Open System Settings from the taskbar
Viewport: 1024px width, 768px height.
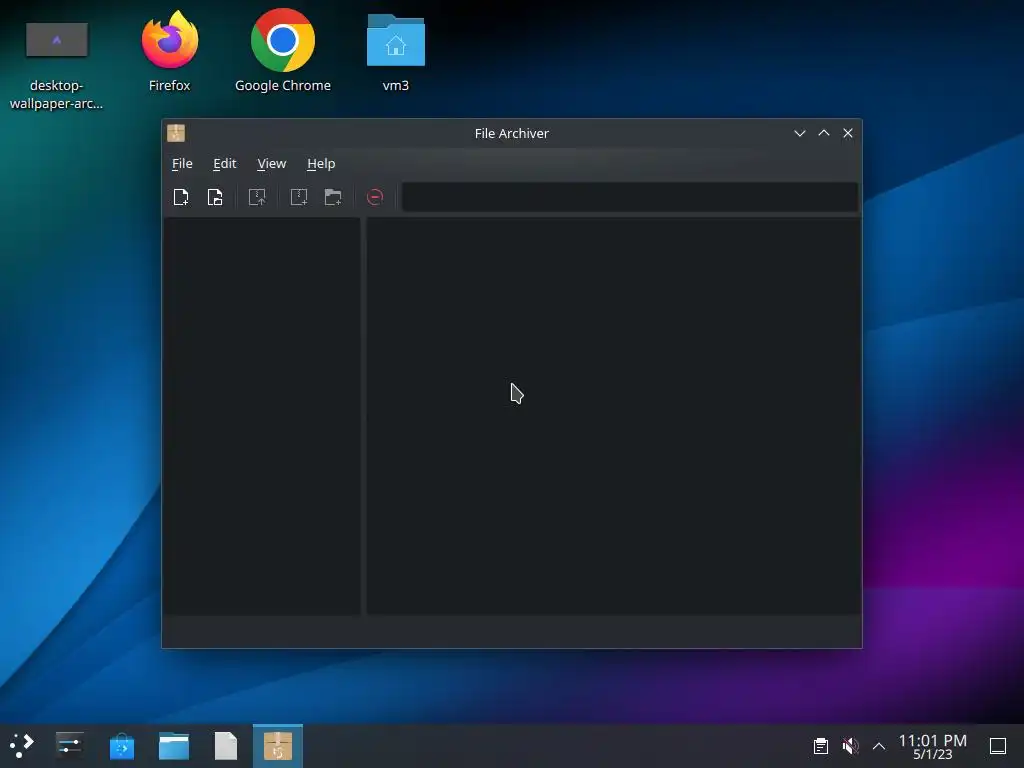[69, 745]
